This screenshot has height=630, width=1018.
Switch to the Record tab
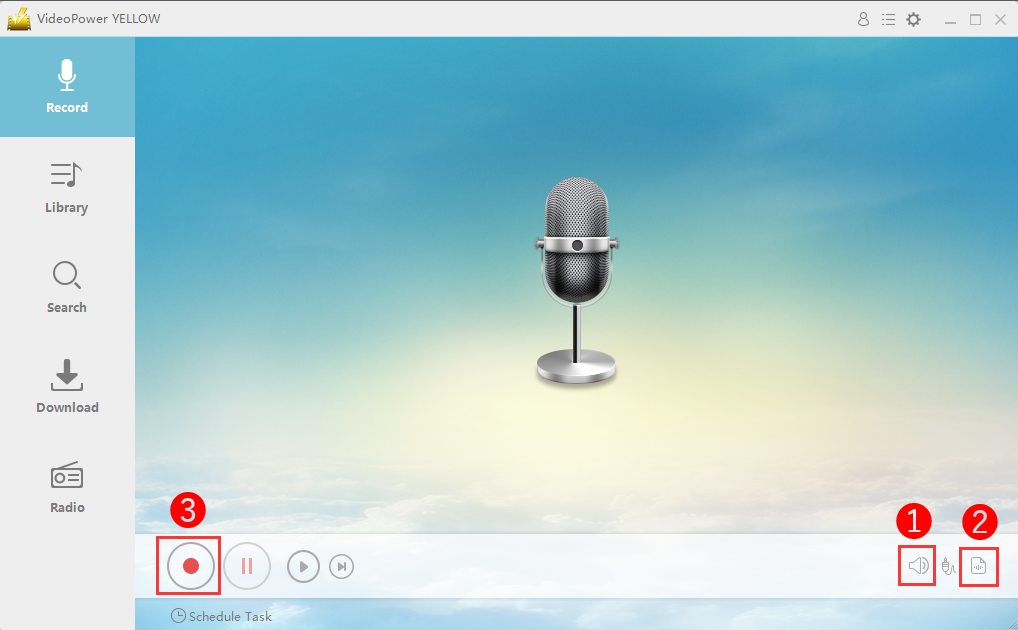tap(67, 87)
